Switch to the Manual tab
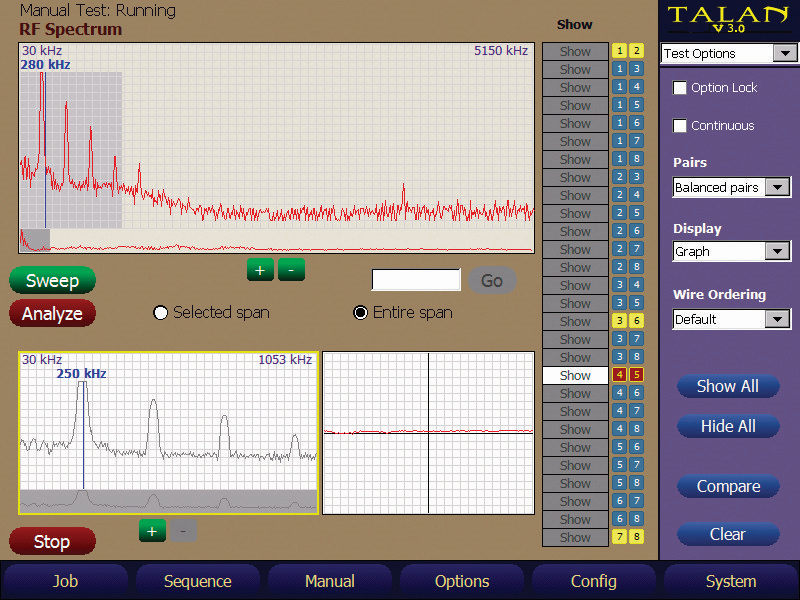Screen dimensions: 800x600 tap(330, 581)
